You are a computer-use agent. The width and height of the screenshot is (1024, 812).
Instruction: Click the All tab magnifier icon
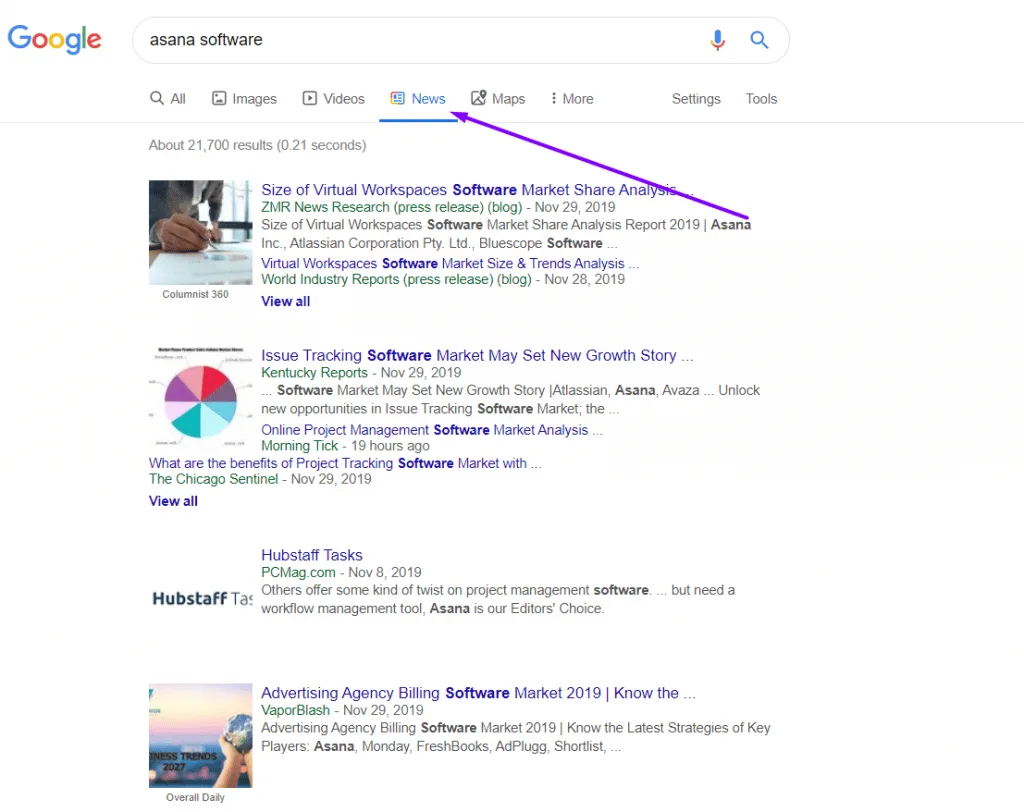click(157, 98)
